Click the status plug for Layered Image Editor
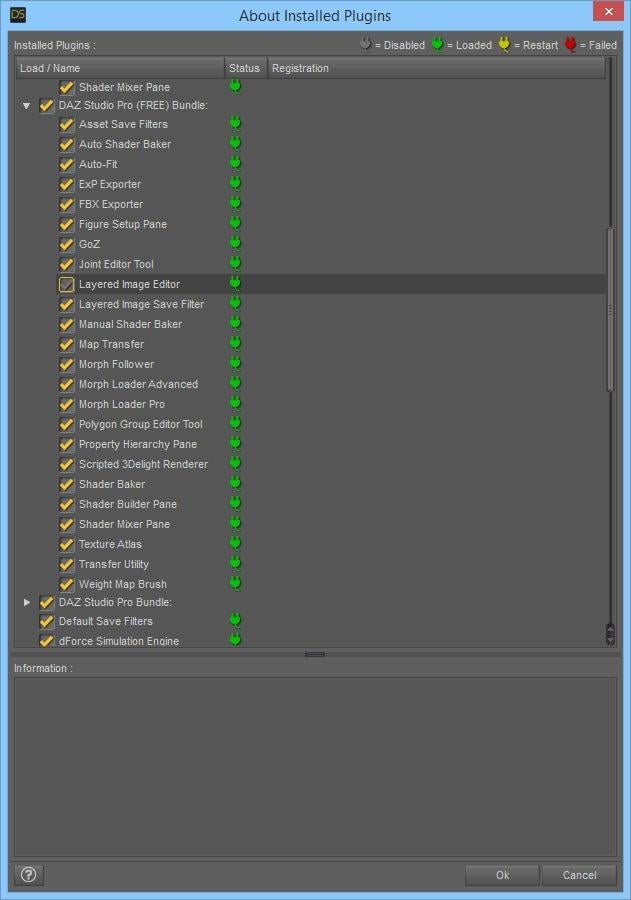631x900 pixels. (235, 284)
